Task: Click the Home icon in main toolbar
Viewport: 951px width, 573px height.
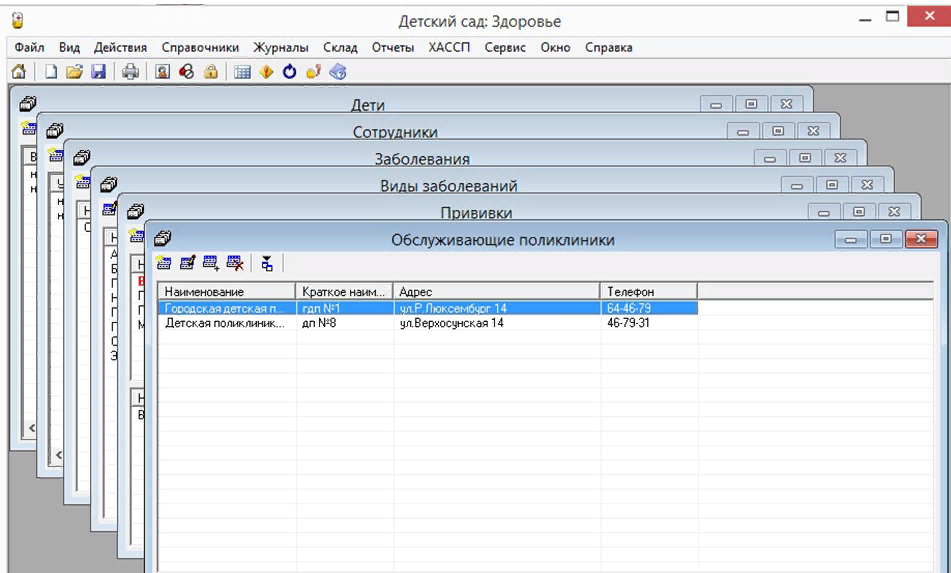Action: 18,72
